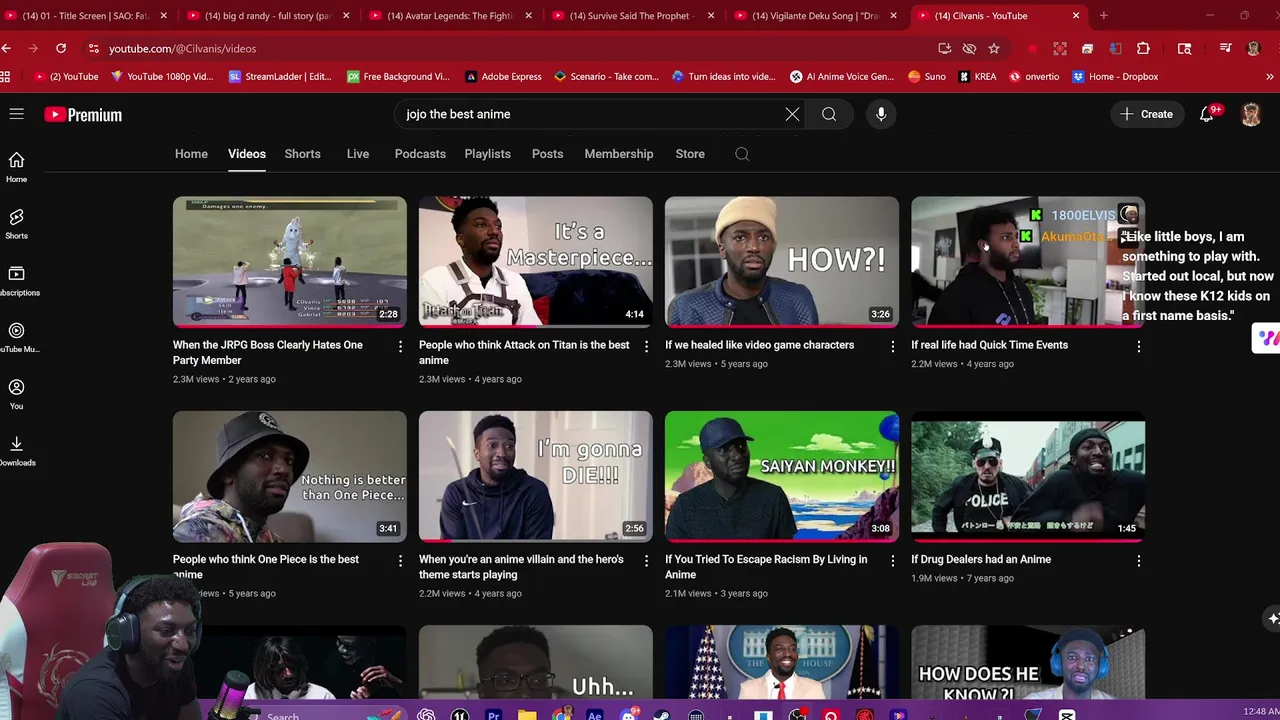Open the Adobe Express bookmark
This screenshot has height=720, width=1280.
[502, 76]
